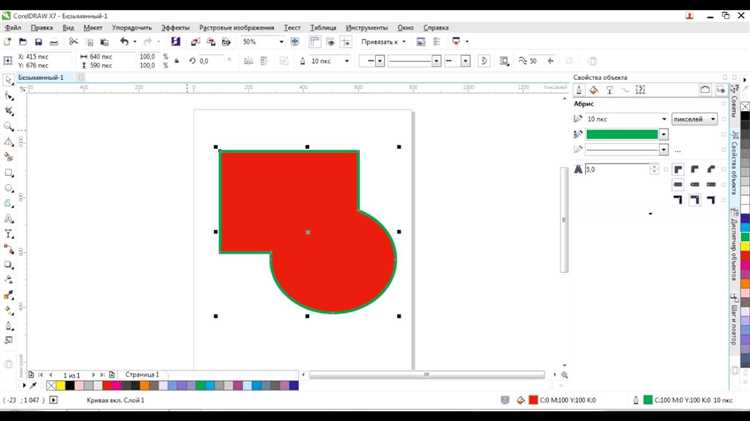
Task: Click the rotation angle field
Action: point(212,61)
